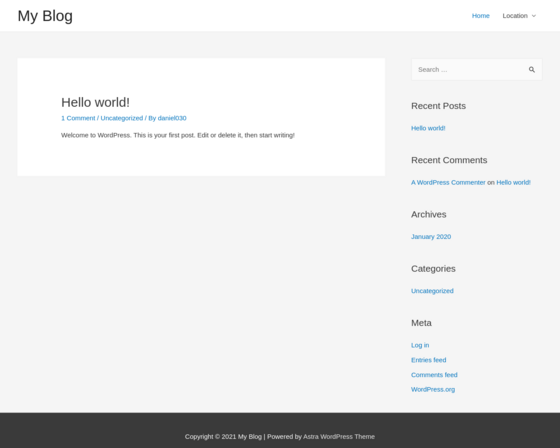Click the search magnifier icon
The image size is (560, 448).
[531, 70]
